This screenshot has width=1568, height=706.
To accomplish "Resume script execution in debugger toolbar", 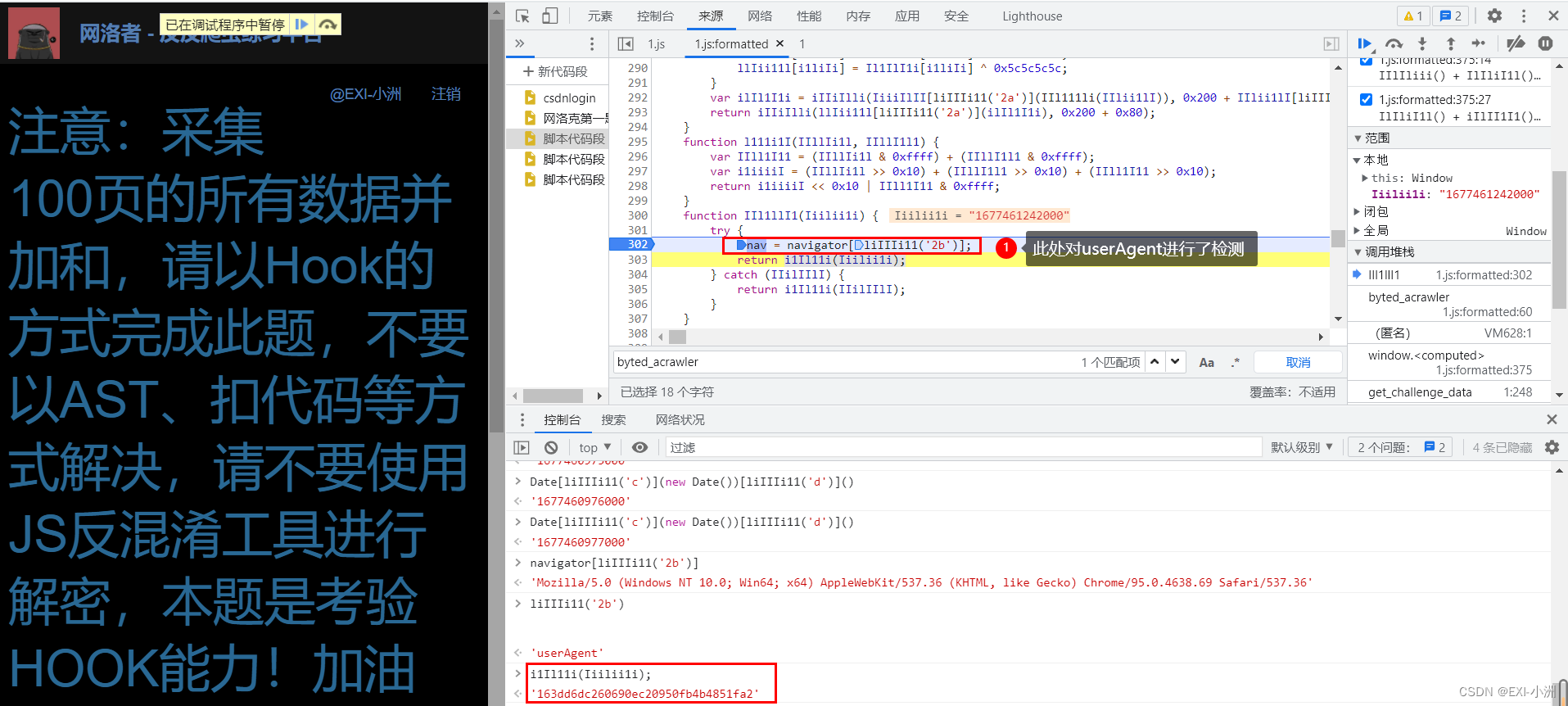I will pos(1365,43).
